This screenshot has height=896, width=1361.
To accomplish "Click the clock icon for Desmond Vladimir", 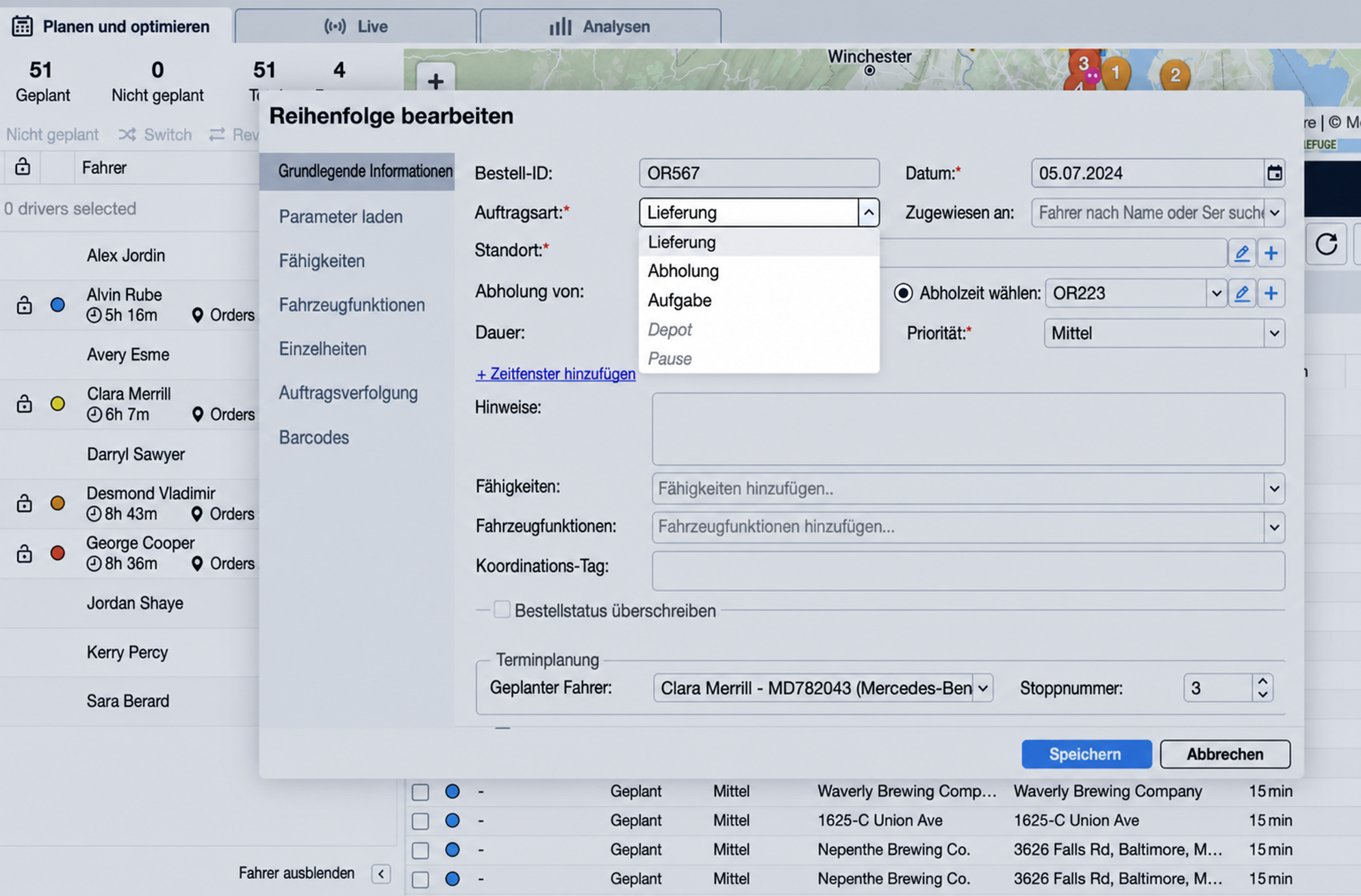I will coord(94,514).
